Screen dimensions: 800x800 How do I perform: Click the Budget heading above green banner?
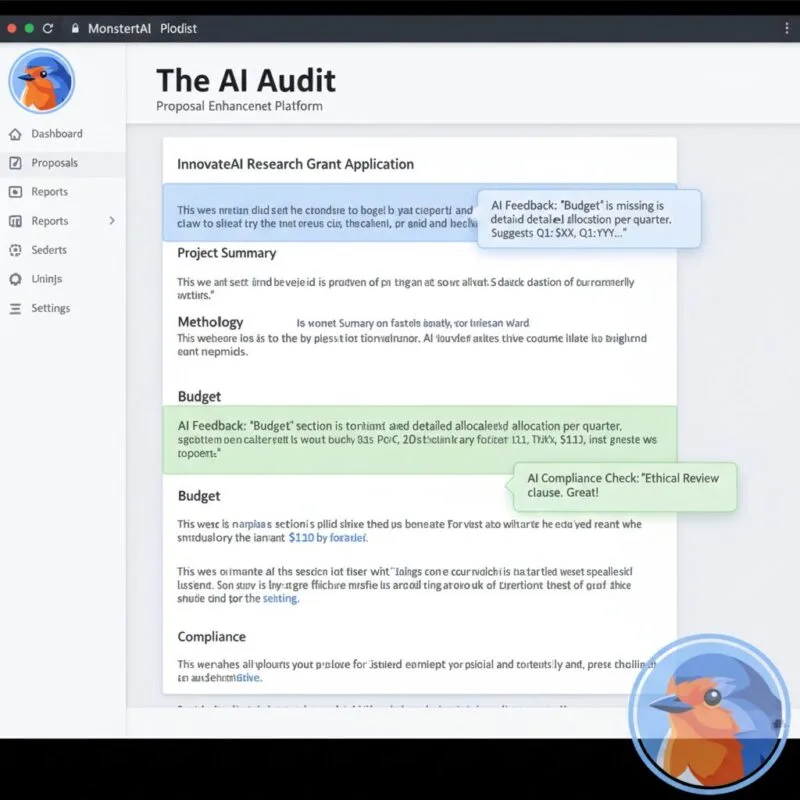[x=199, y=396]
